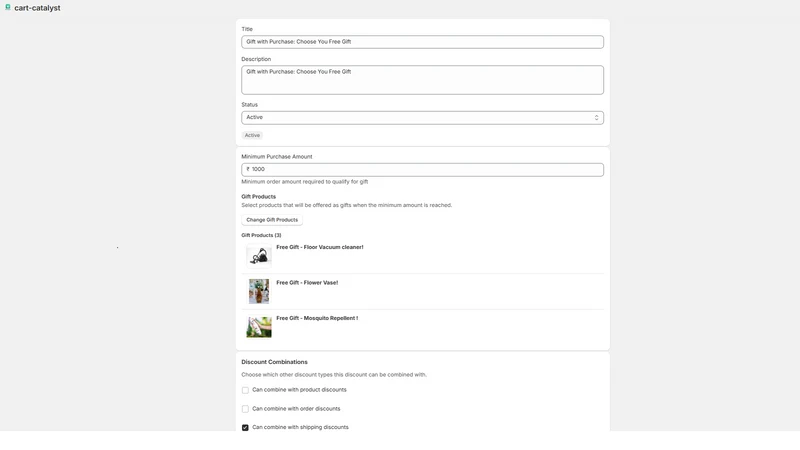Select Free Gift - Flower Vase title
The height and width of the screenshot is (450, 800).
pos(307,283)
